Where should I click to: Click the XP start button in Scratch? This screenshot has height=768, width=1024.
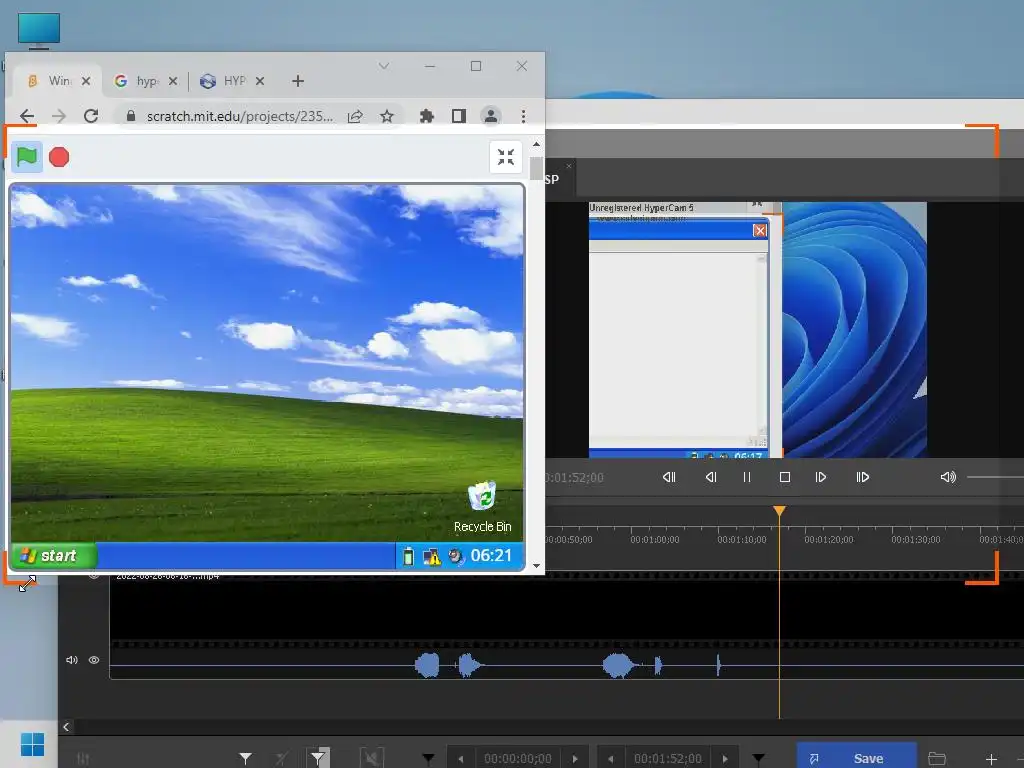coord(54,556)
